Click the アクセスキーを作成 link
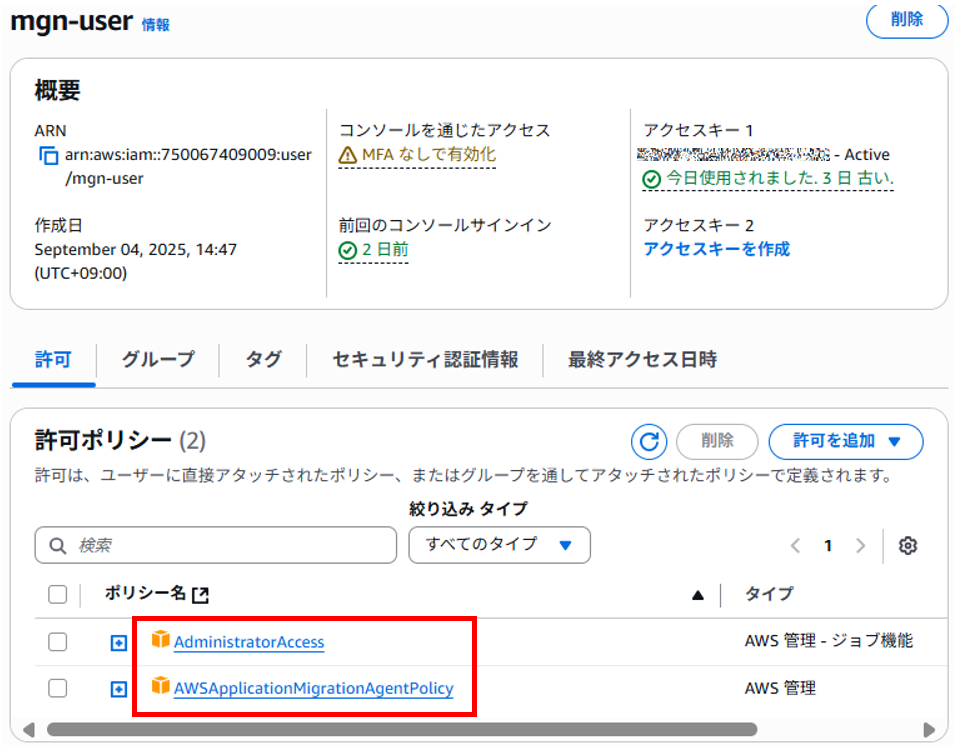 (717, 249)
